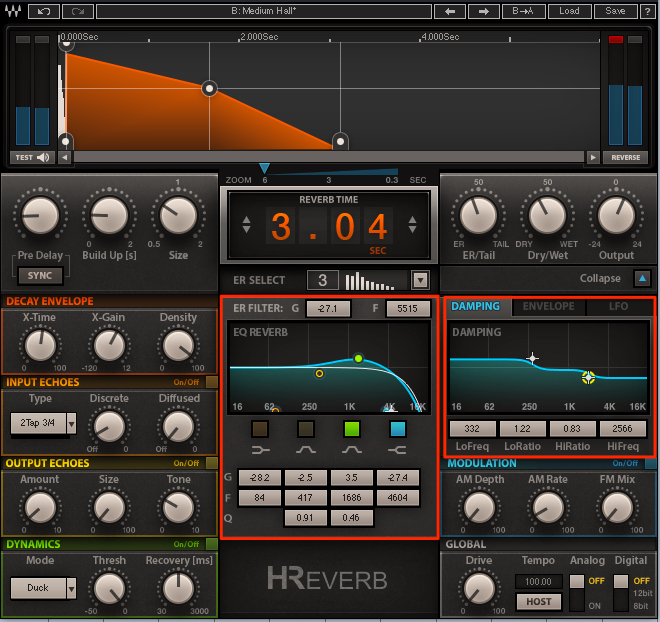Play the TEST speaker sound
The width and height of the screenshot is (660, 622).
32,157
